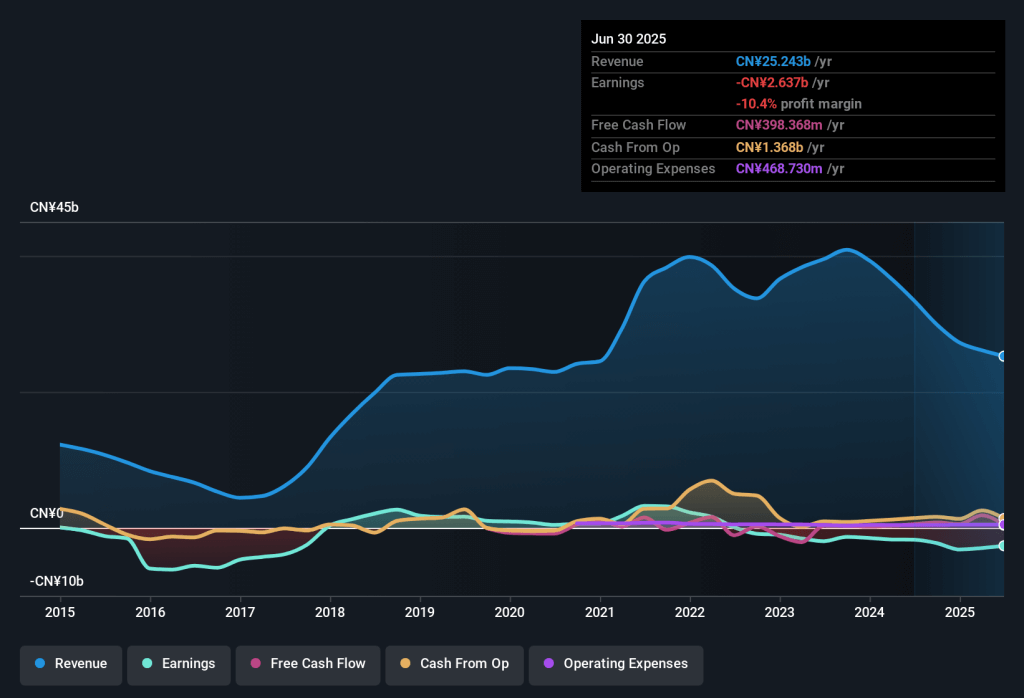Click the -CN¥10b y-axis label

pyautogui.click(x=58, y=581)
